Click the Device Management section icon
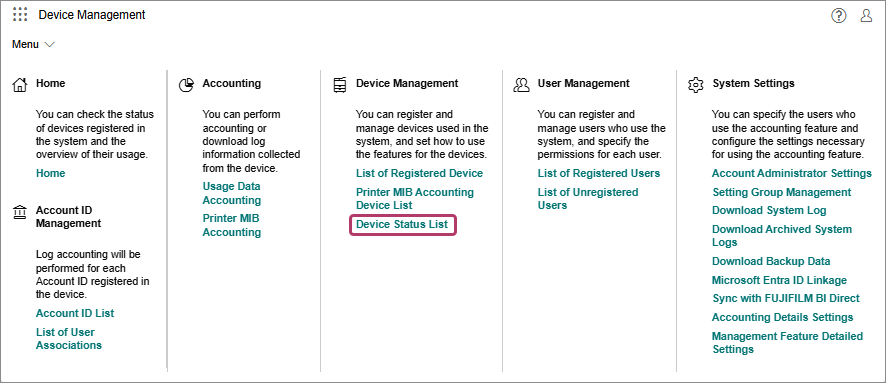The image size is (886, 383). (x=340, y=85)
